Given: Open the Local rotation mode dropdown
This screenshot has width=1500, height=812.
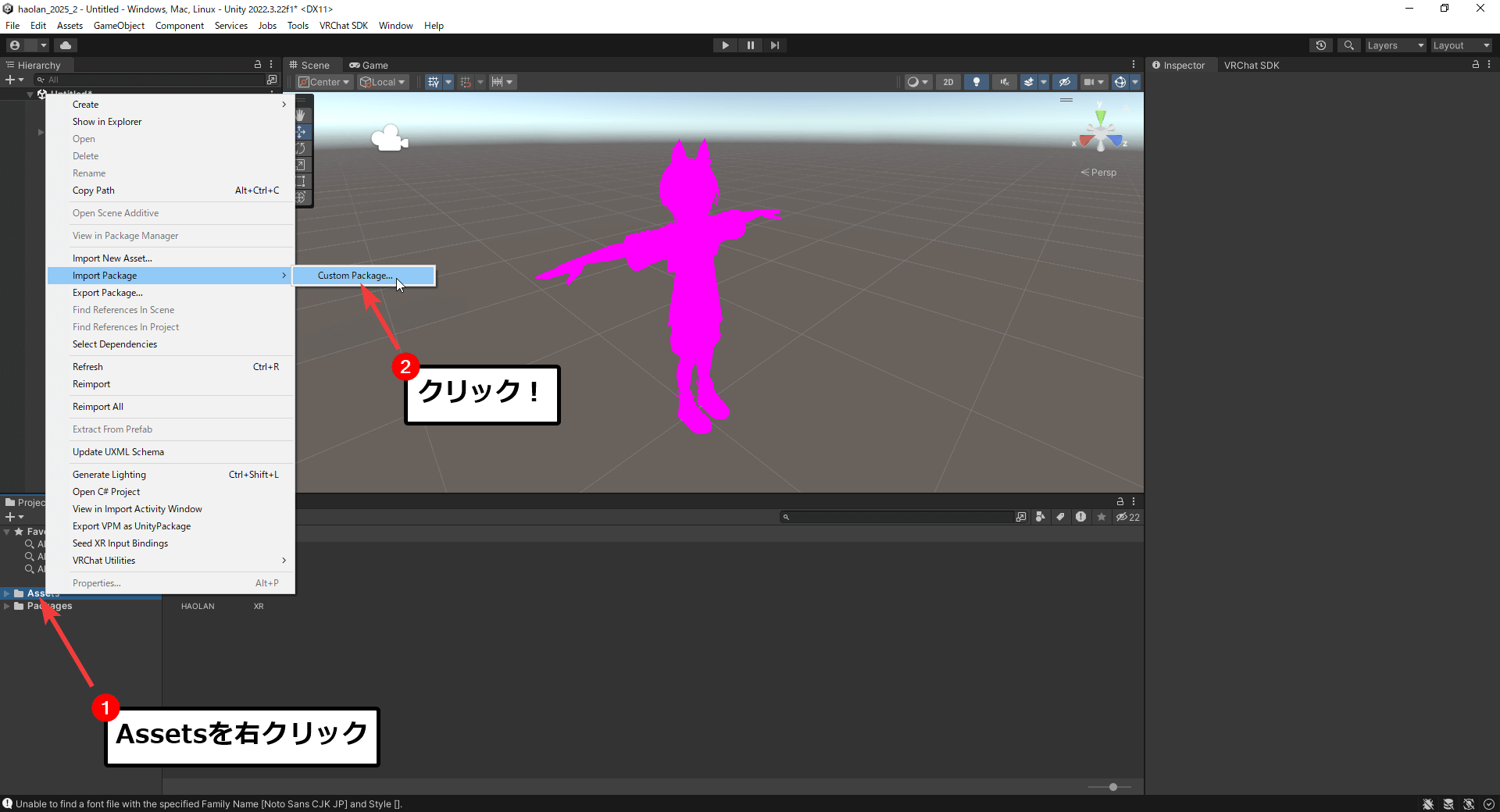Looking at the screenshot, I should click(383, 82).
